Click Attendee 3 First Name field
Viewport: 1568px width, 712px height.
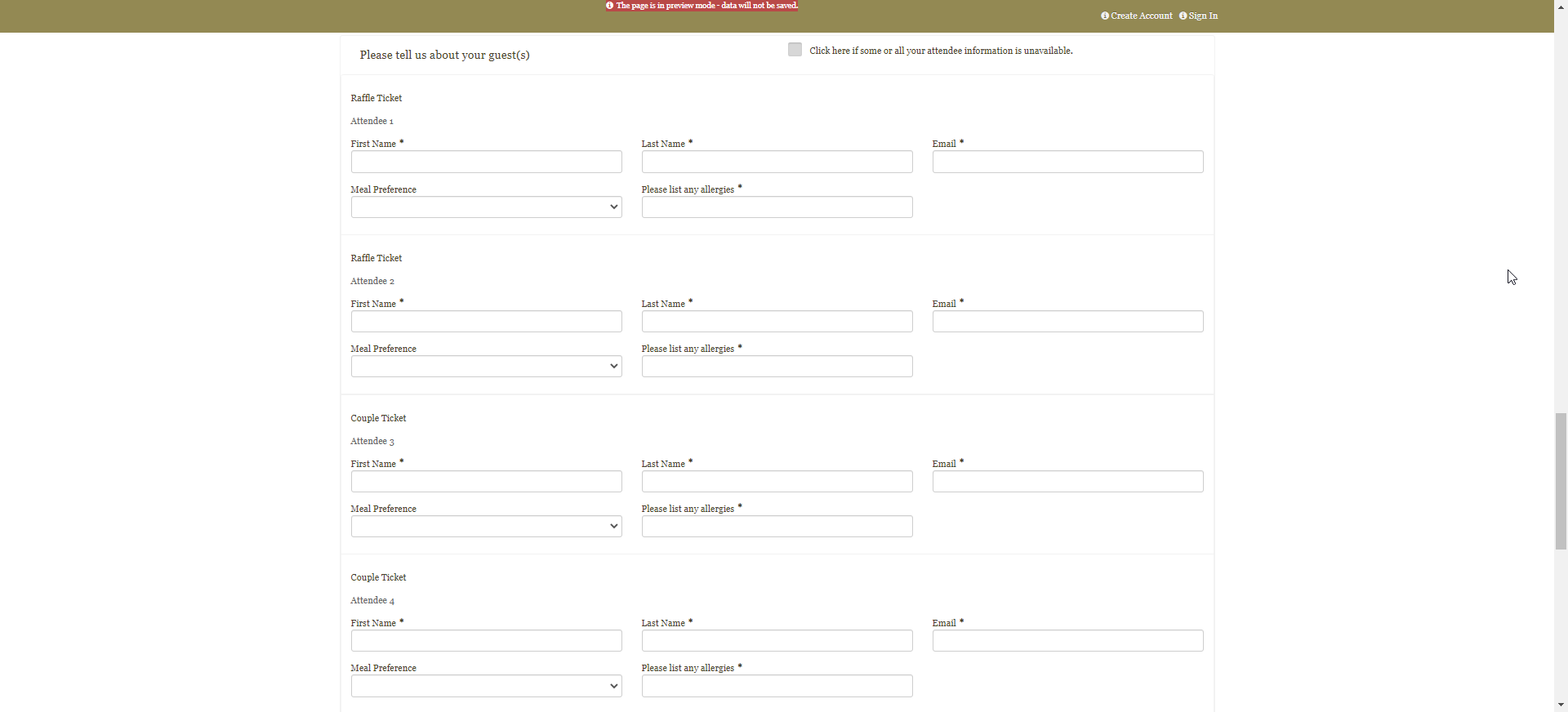(487, 482)
